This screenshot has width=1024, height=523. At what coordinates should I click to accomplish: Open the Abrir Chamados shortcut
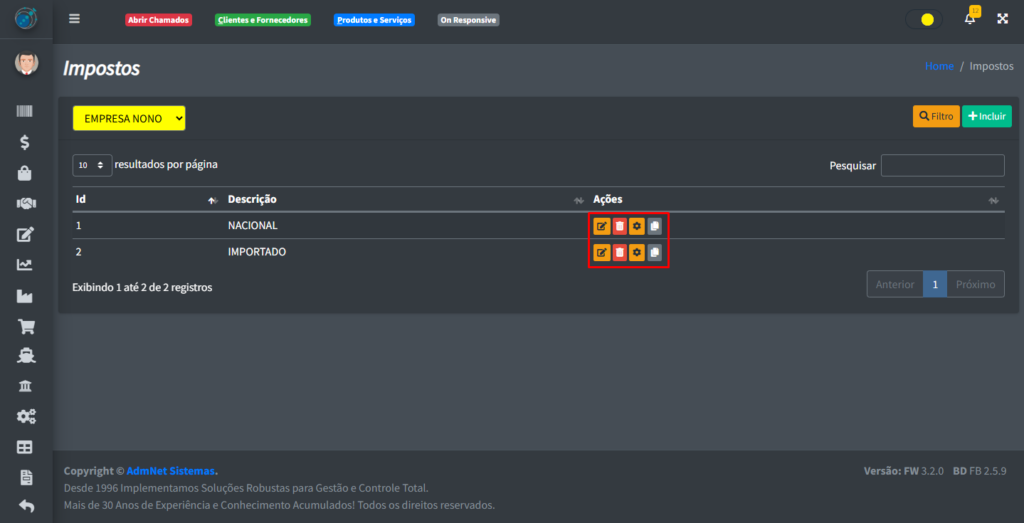(158, 20)
